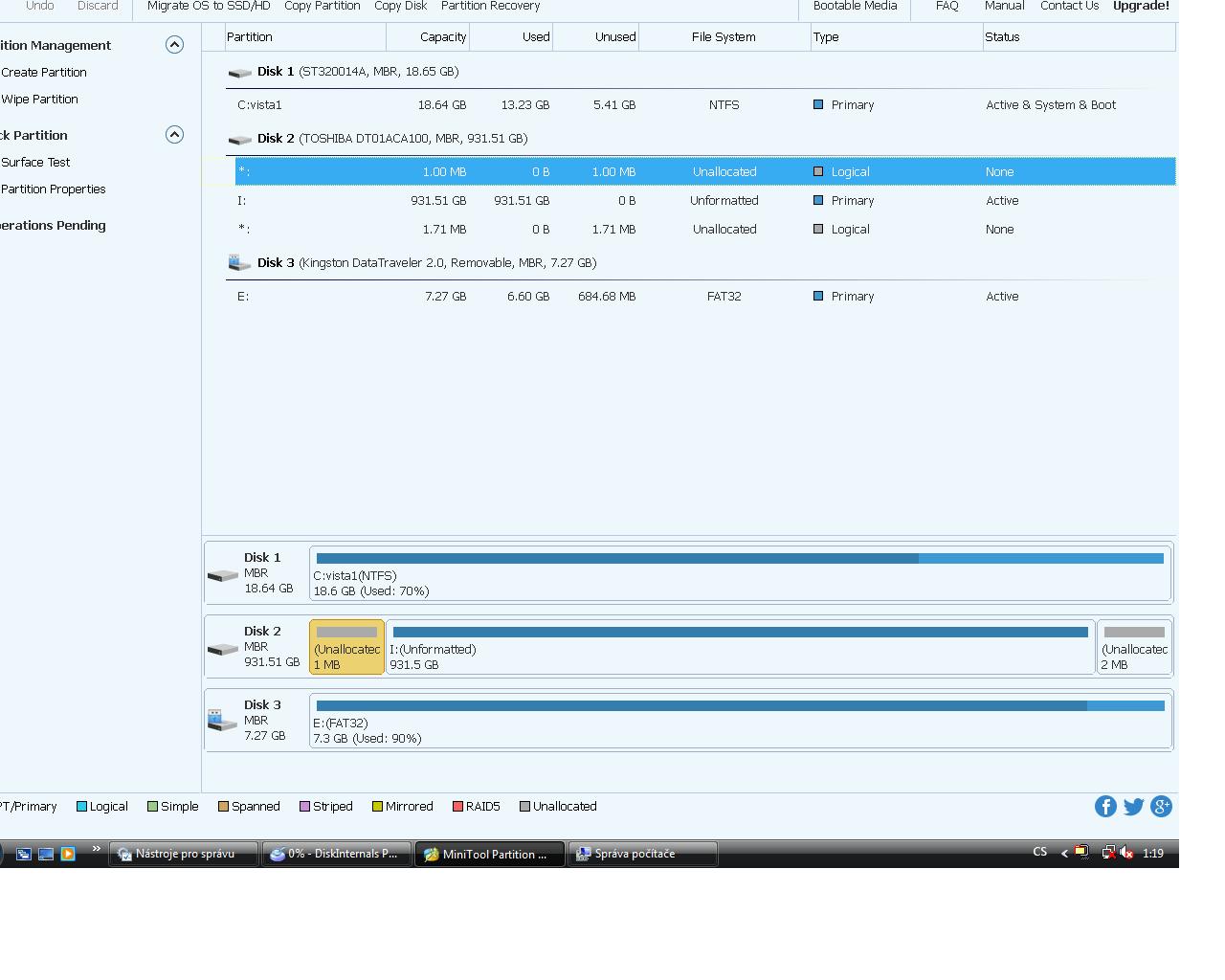The image size is (1225, 980).
Task: Click the Mirrored legend color swatch
Action: [x=377, y=807]
